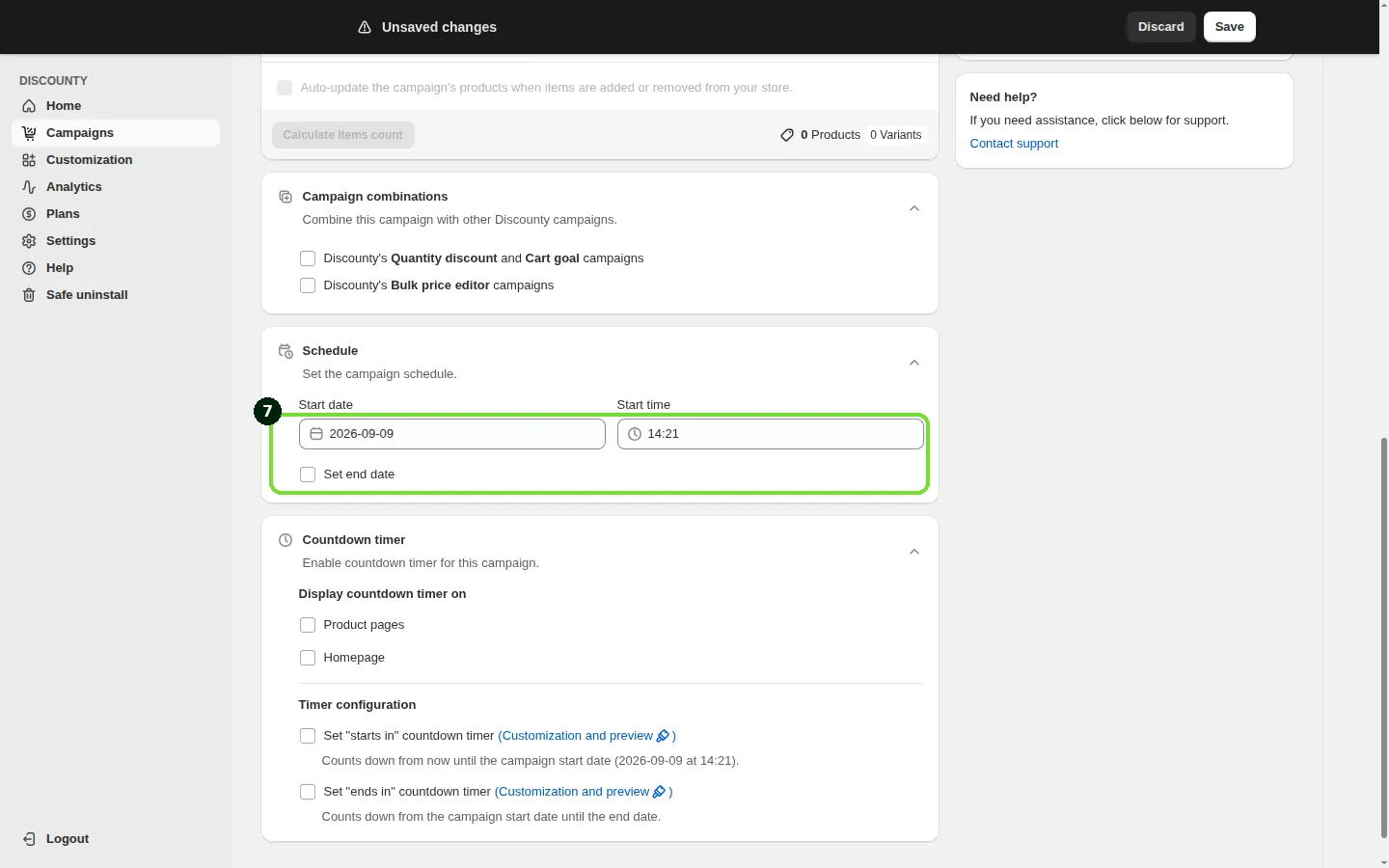Open the Analytics menu item

[x=116, y=187]
